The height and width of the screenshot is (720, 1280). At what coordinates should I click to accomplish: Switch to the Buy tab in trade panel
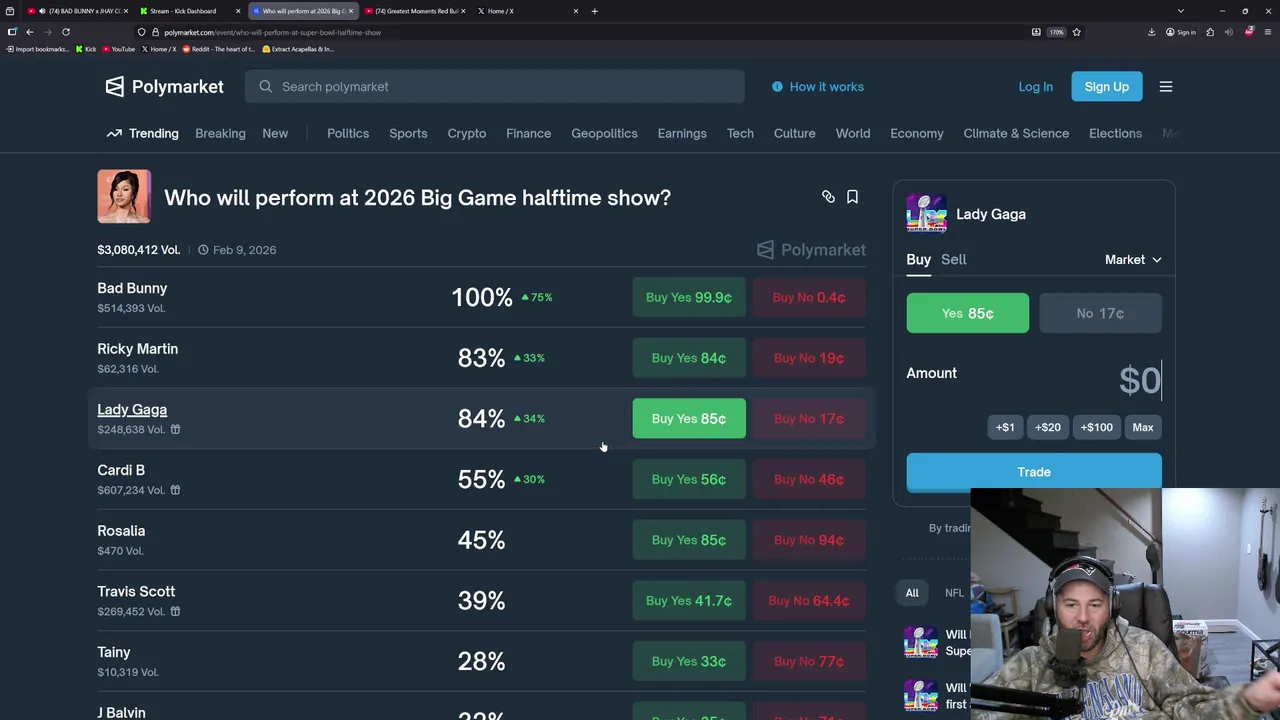(918, 259)
